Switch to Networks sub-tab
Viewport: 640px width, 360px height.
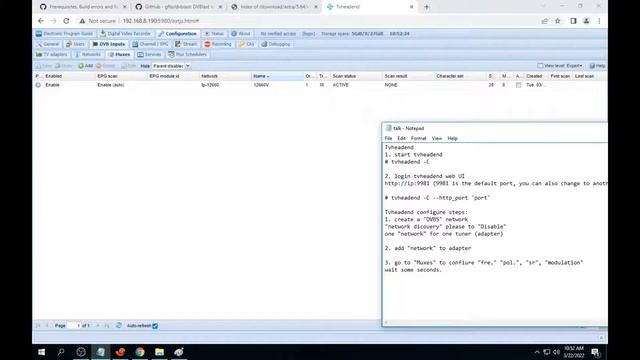[x=88, y=54]
